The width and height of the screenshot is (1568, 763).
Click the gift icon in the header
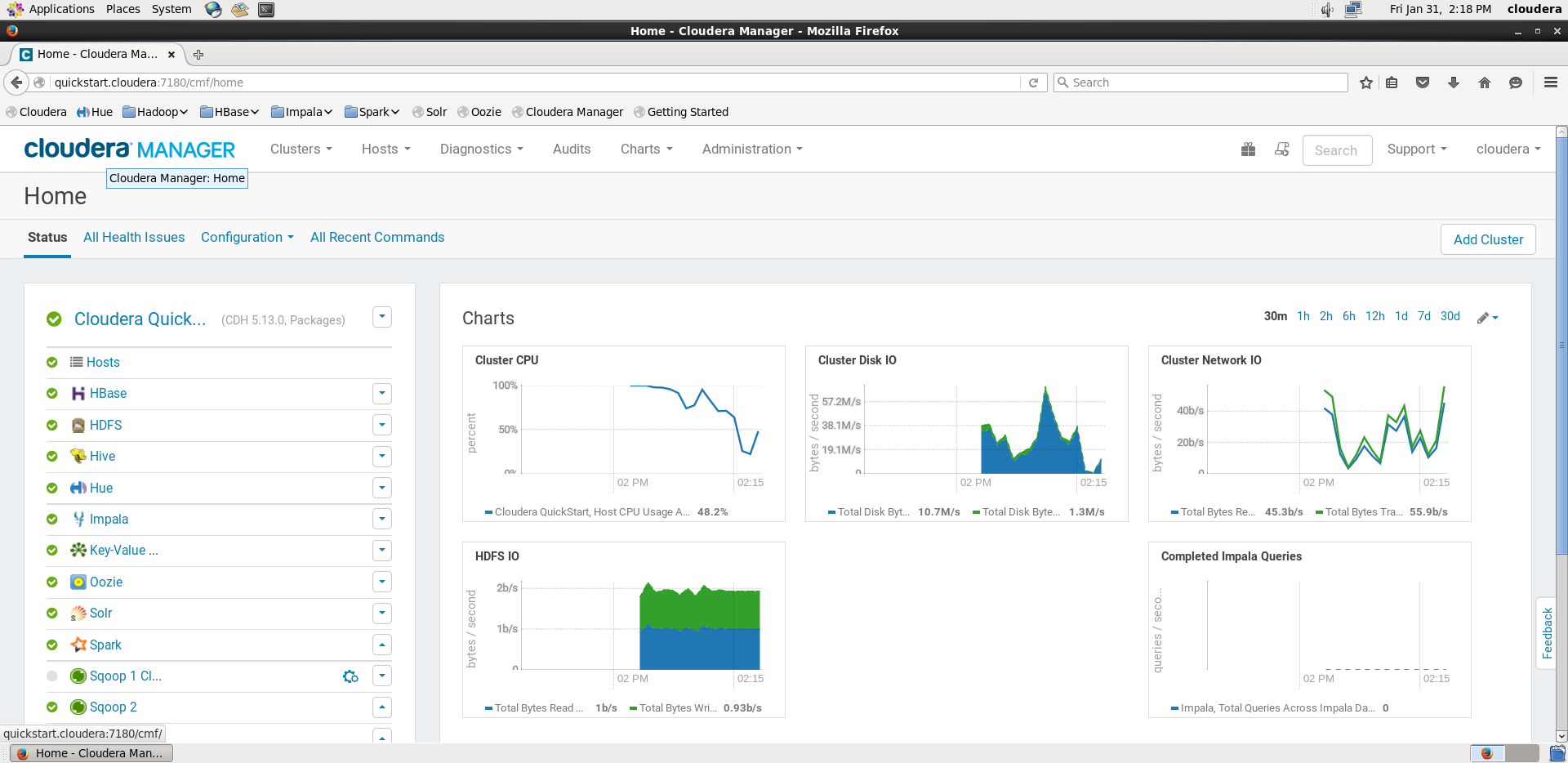(x=1249, y=149)
